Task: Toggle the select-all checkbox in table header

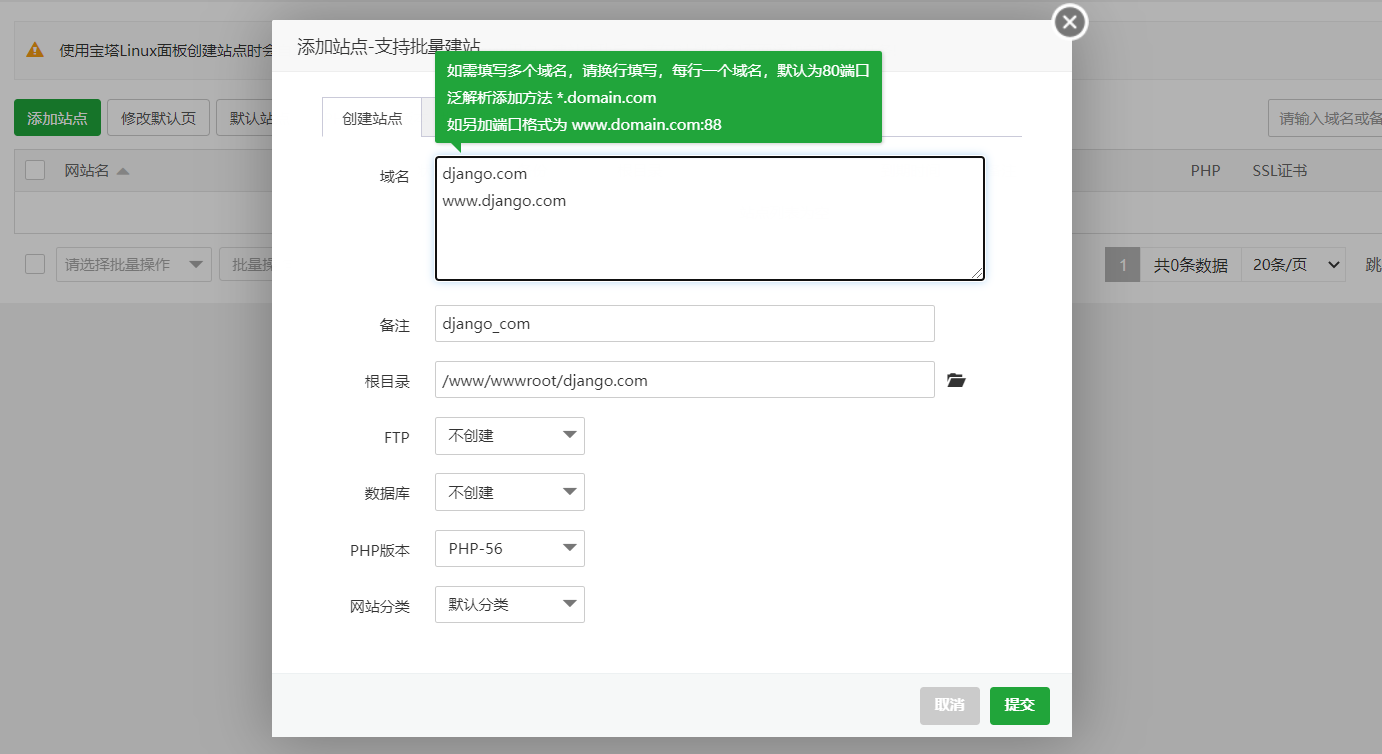Action: point(36,170)
